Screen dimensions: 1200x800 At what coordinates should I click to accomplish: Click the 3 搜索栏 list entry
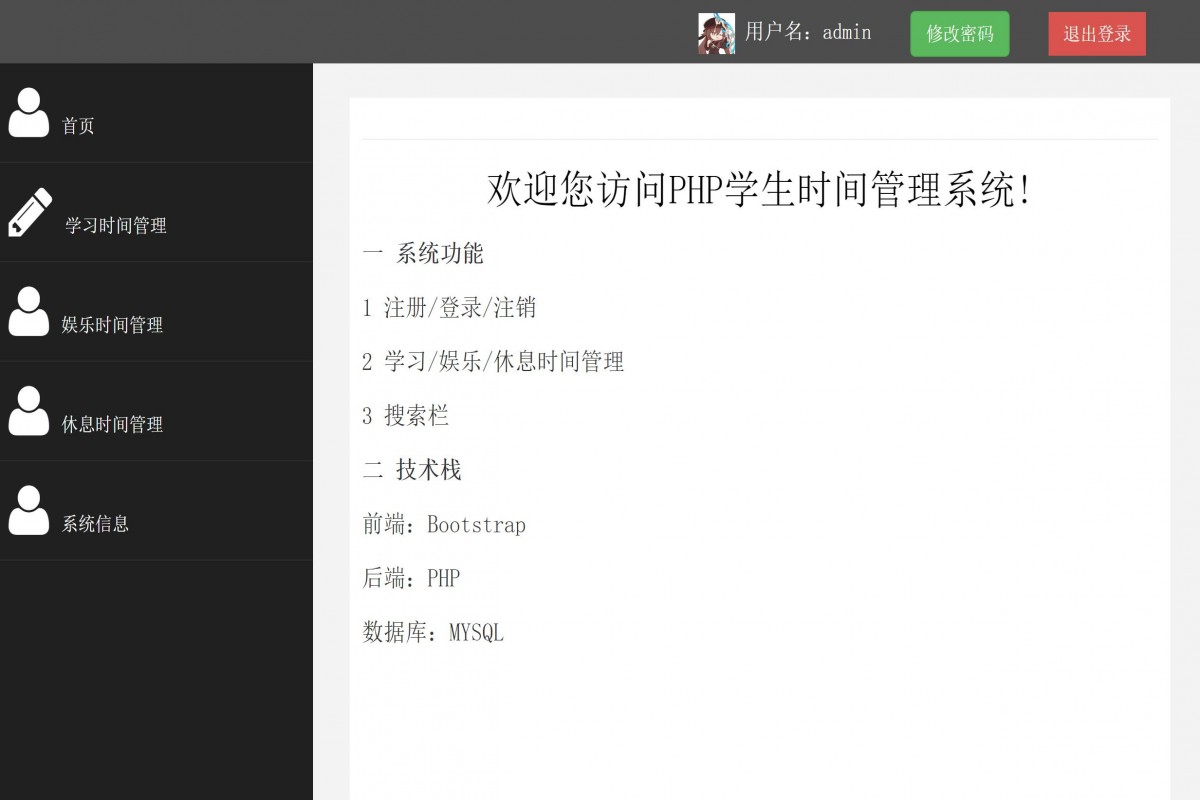point(406,416)
